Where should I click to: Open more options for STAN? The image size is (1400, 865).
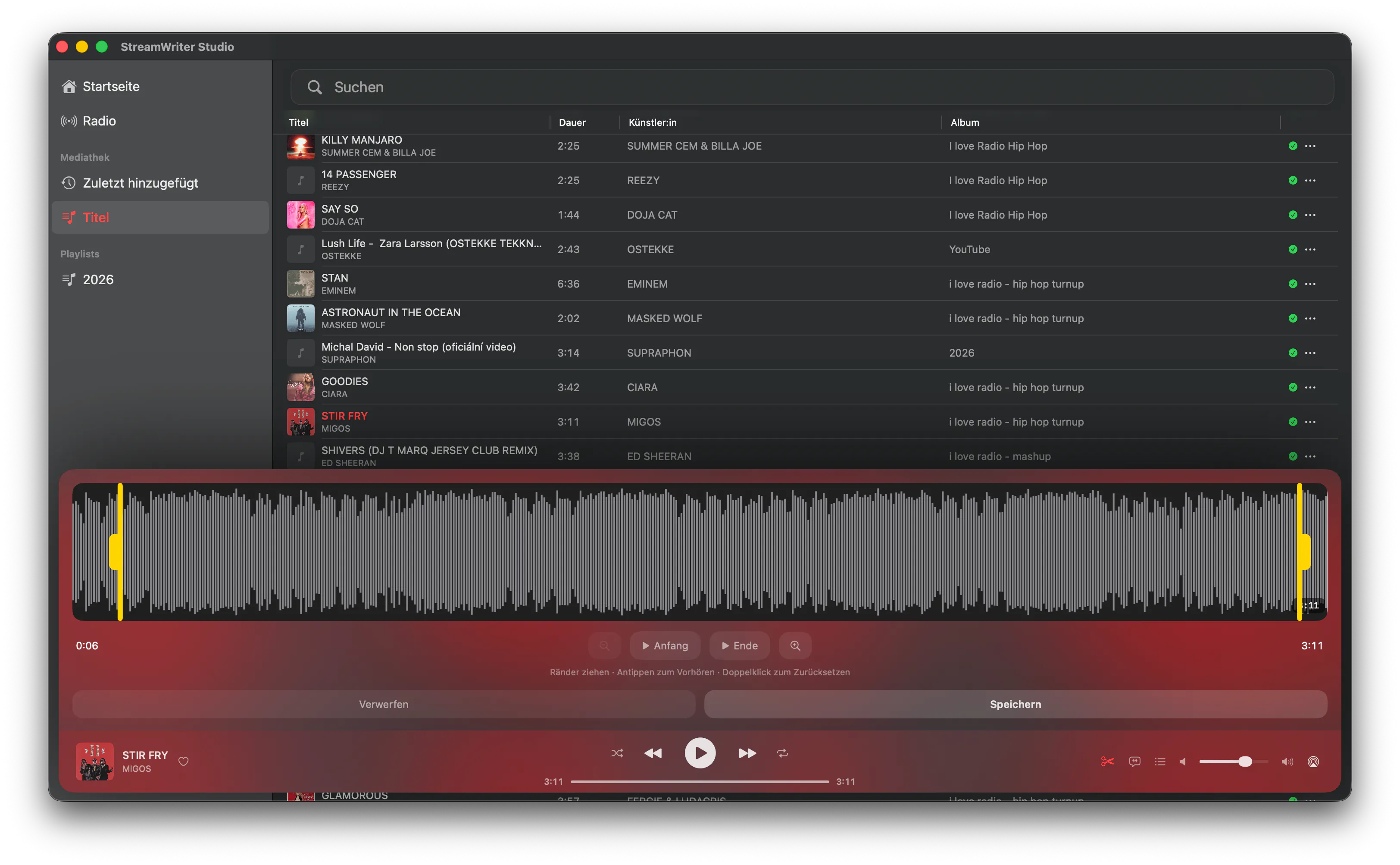pos(1310,284)
